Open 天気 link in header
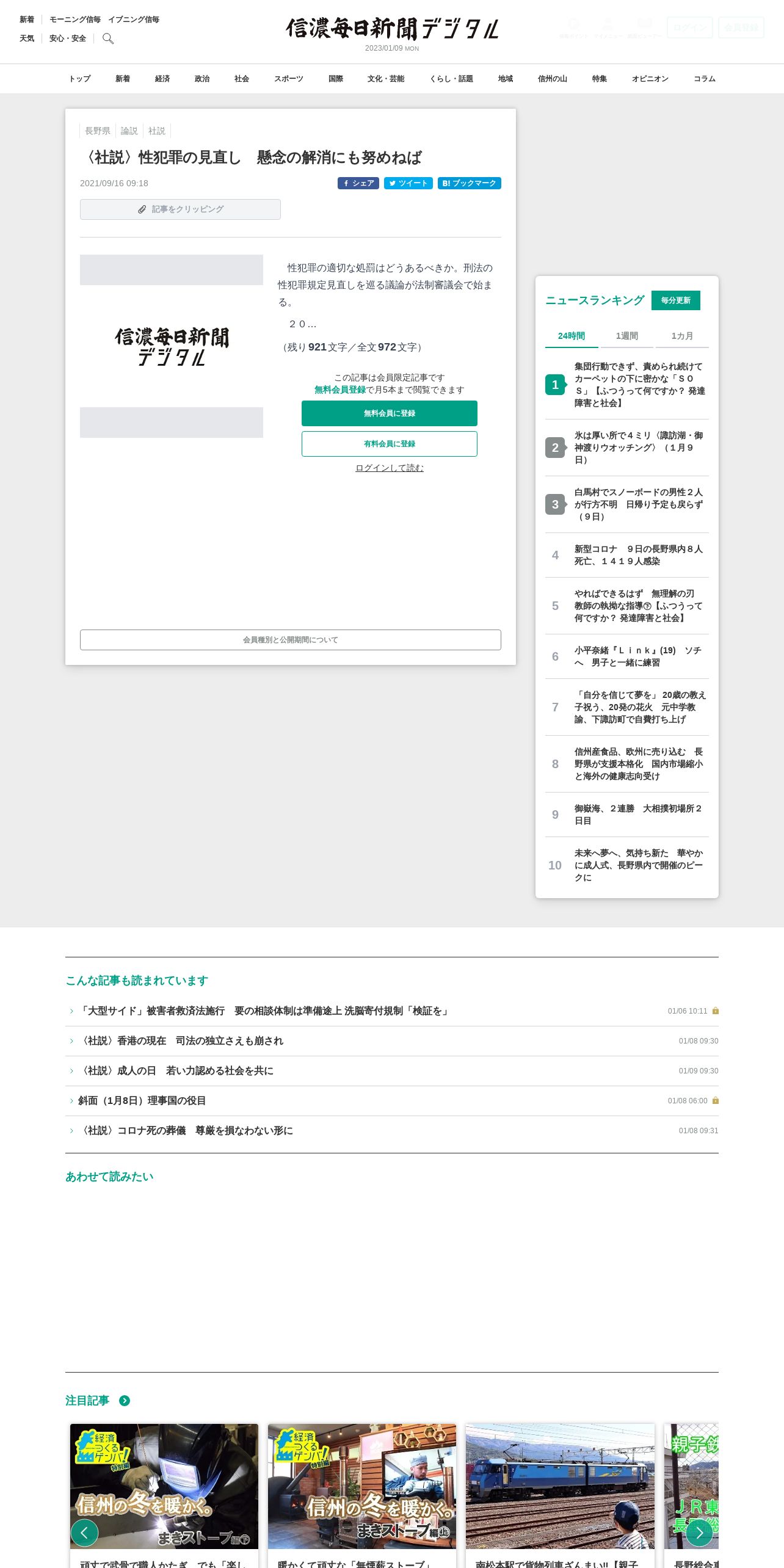The width and height of the screenshot is (784, 1568). pos(27,38)
